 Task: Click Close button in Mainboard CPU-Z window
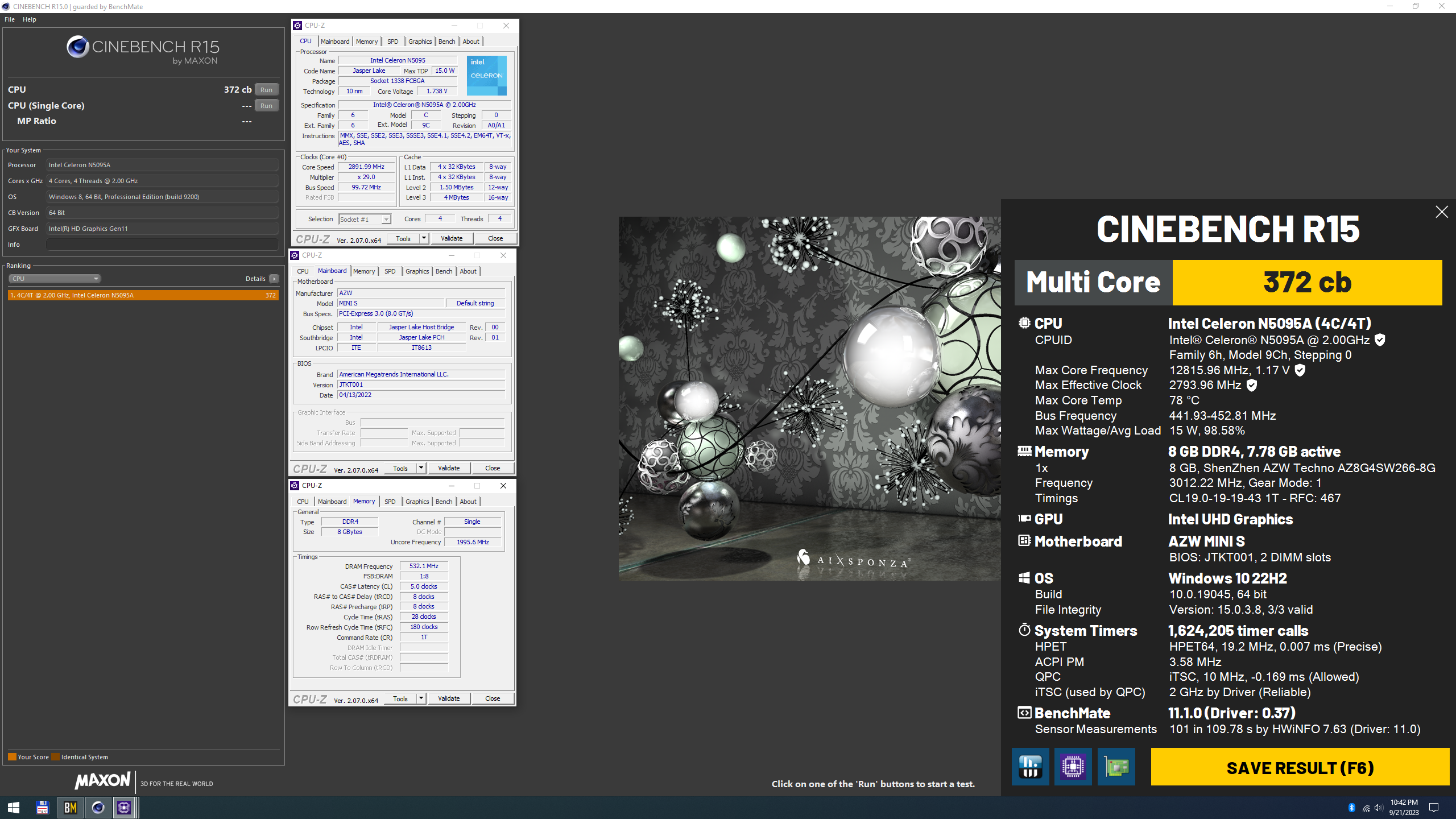click(x=493, y=468)
